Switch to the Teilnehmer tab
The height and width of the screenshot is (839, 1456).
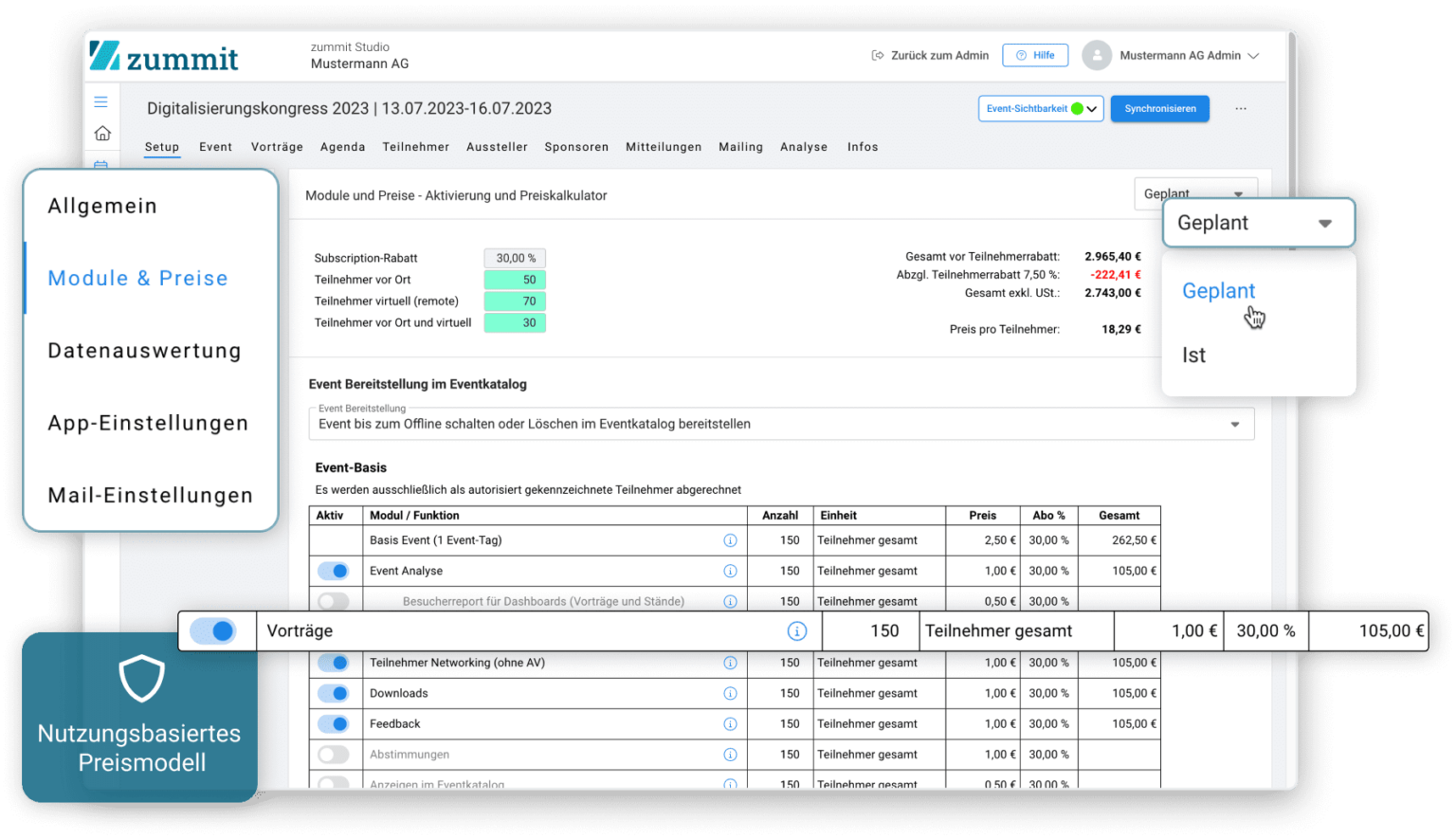[x=415, y=147]
